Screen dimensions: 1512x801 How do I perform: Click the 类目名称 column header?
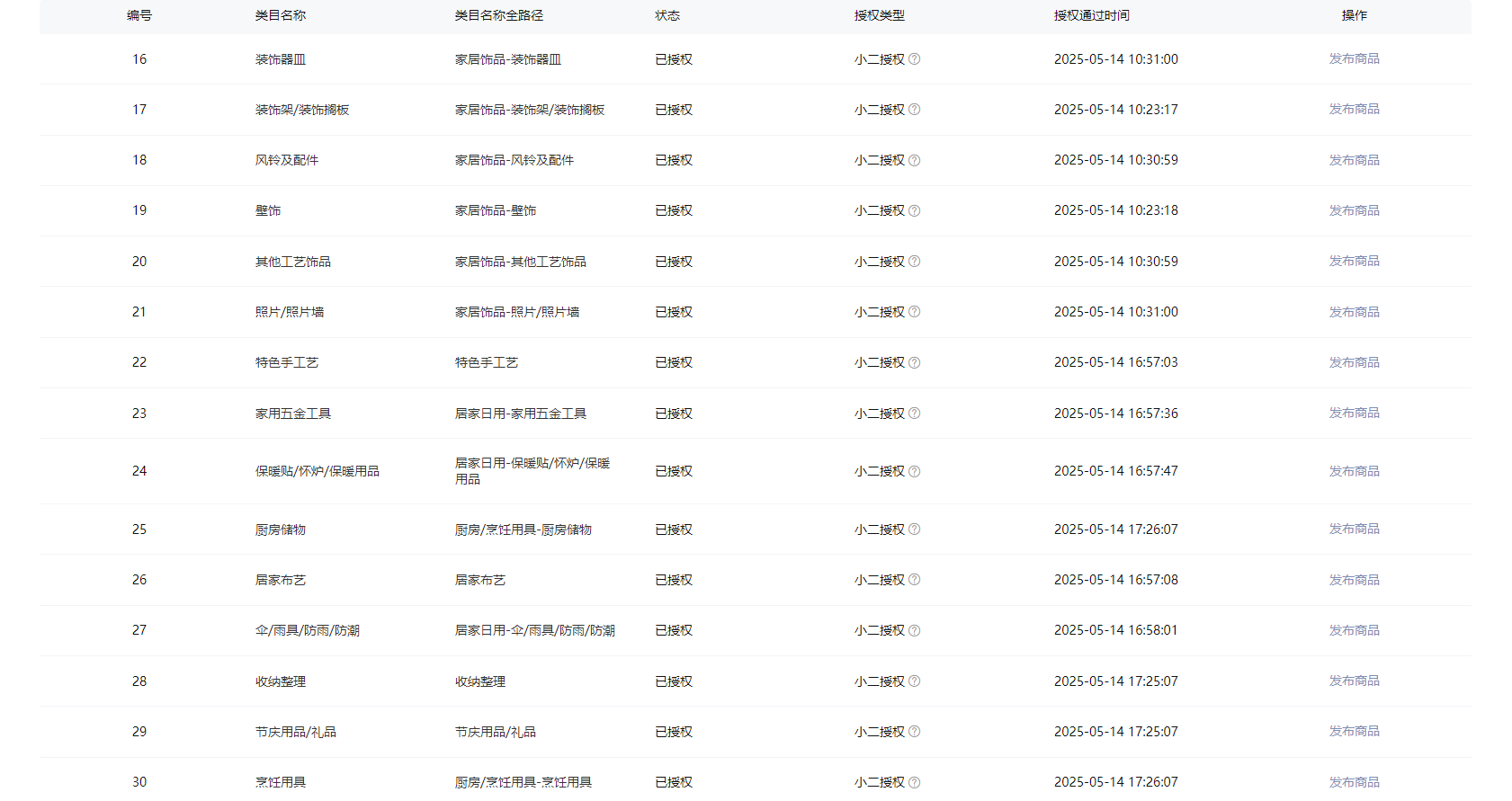(x=281, y=15)
